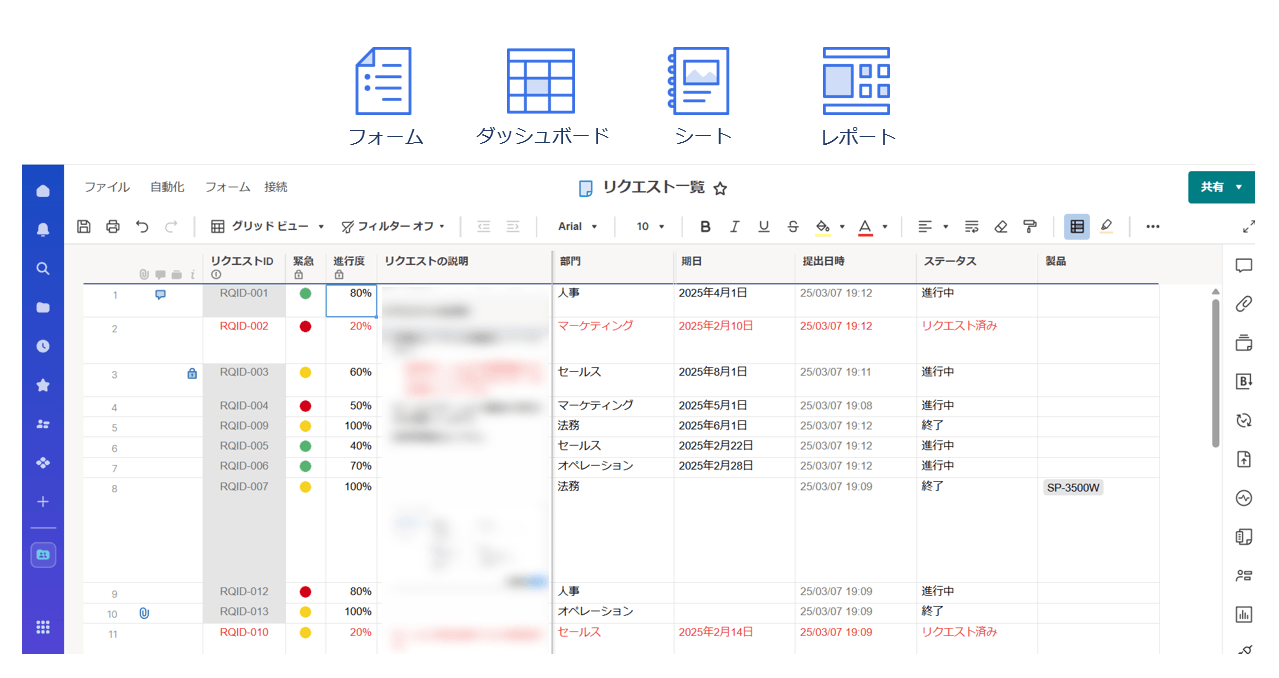Toggle strikethrough formatting
The image size is (1279, 678).
(x=792, y=226)
